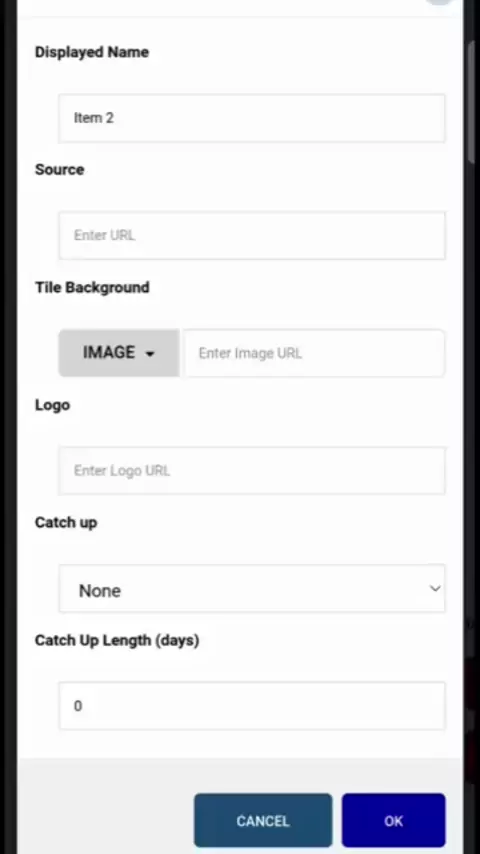The image size is (480, 854).
Task: Click the caret arrow beside IMAGE
Action: pos(150,354)
